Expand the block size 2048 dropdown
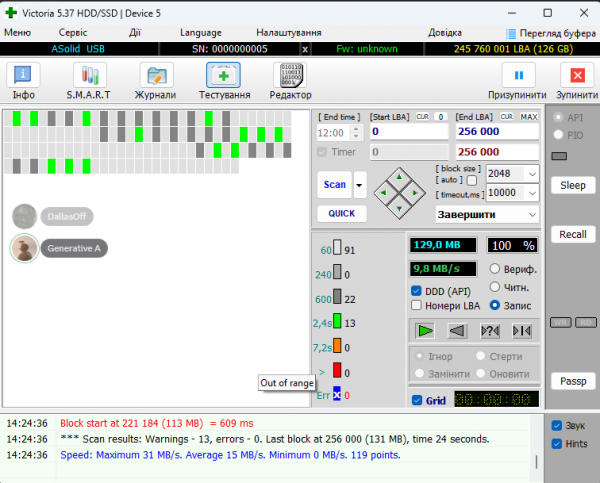The height and width of the screenshot is (483, 600). (x=532, y=174)
